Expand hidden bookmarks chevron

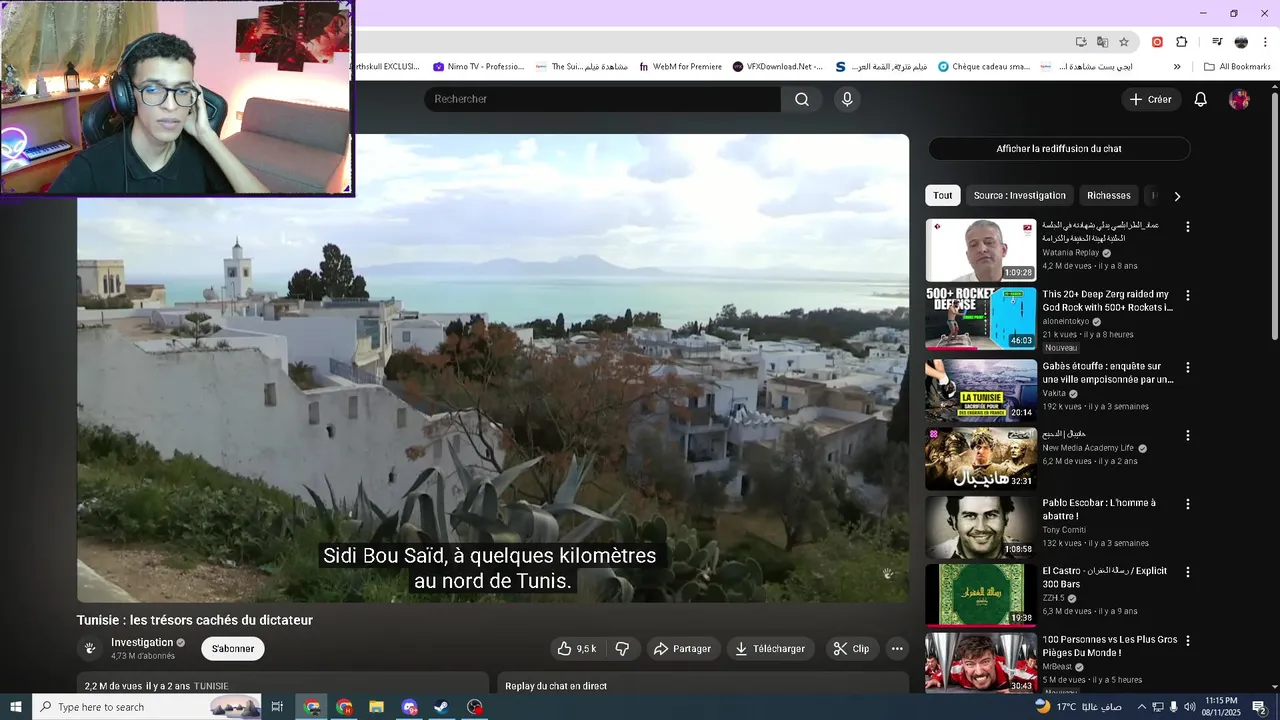(x=1177, y=67)
